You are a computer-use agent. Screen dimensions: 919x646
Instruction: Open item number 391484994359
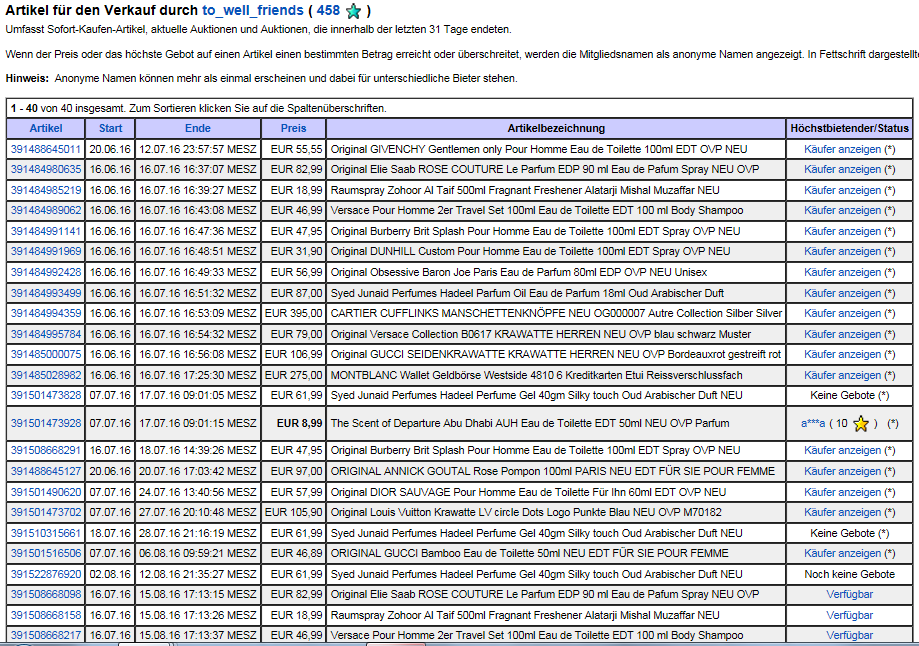tap(46, 314)
